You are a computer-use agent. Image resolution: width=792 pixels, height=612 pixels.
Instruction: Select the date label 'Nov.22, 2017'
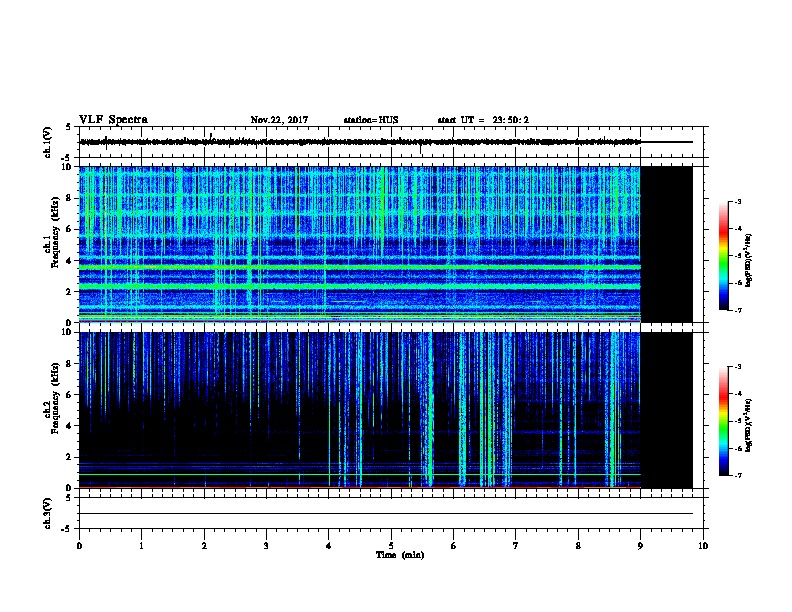(x=279, y=120)
